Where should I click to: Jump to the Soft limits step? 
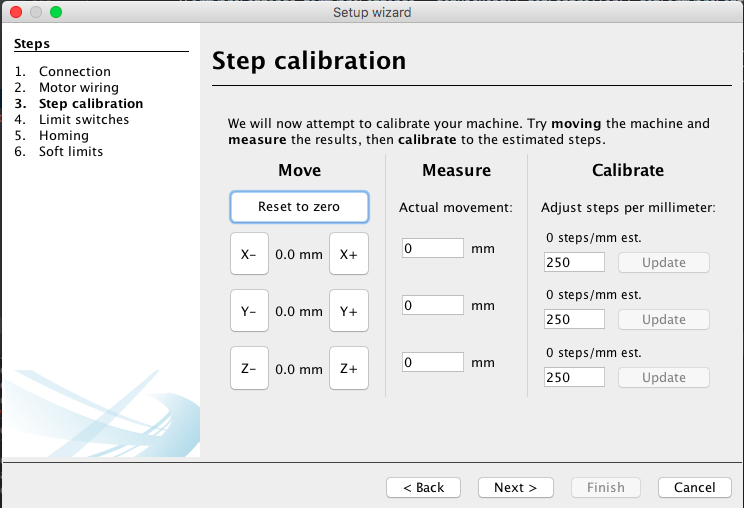(71, 152)
